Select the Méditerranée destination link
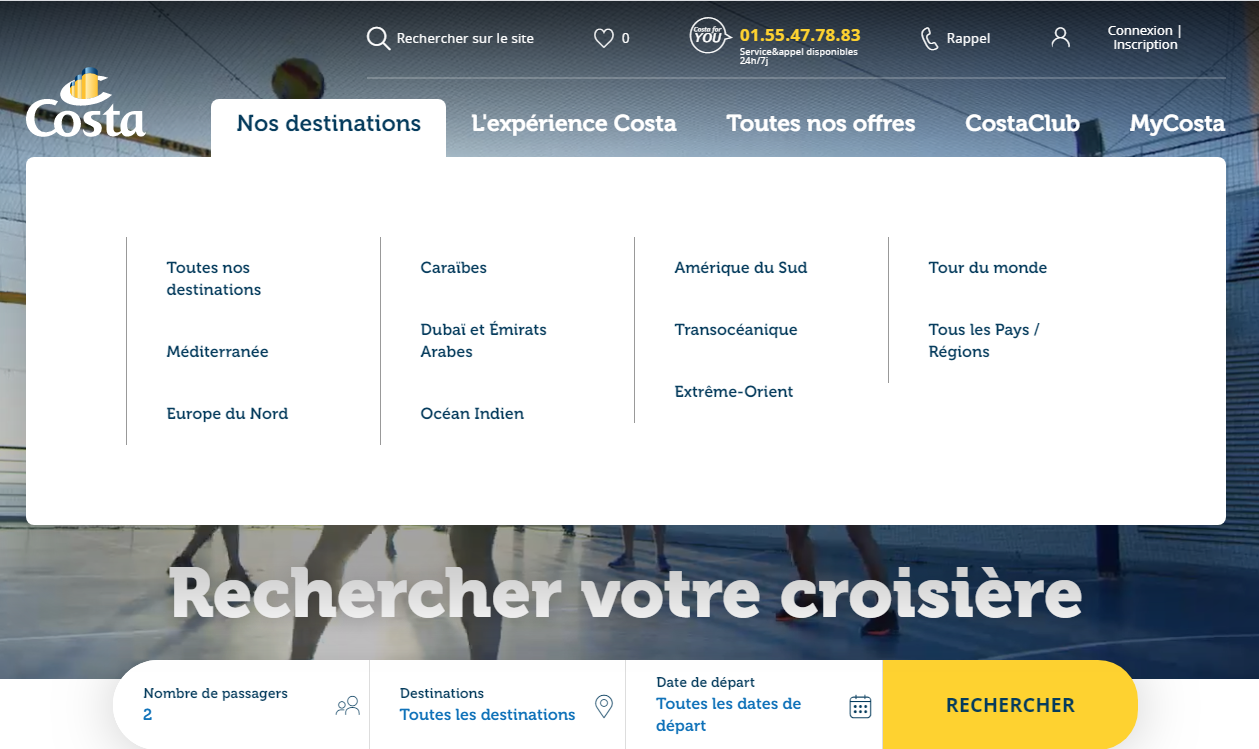Viewport: 1259px width, 749px height. pos(216,351)
